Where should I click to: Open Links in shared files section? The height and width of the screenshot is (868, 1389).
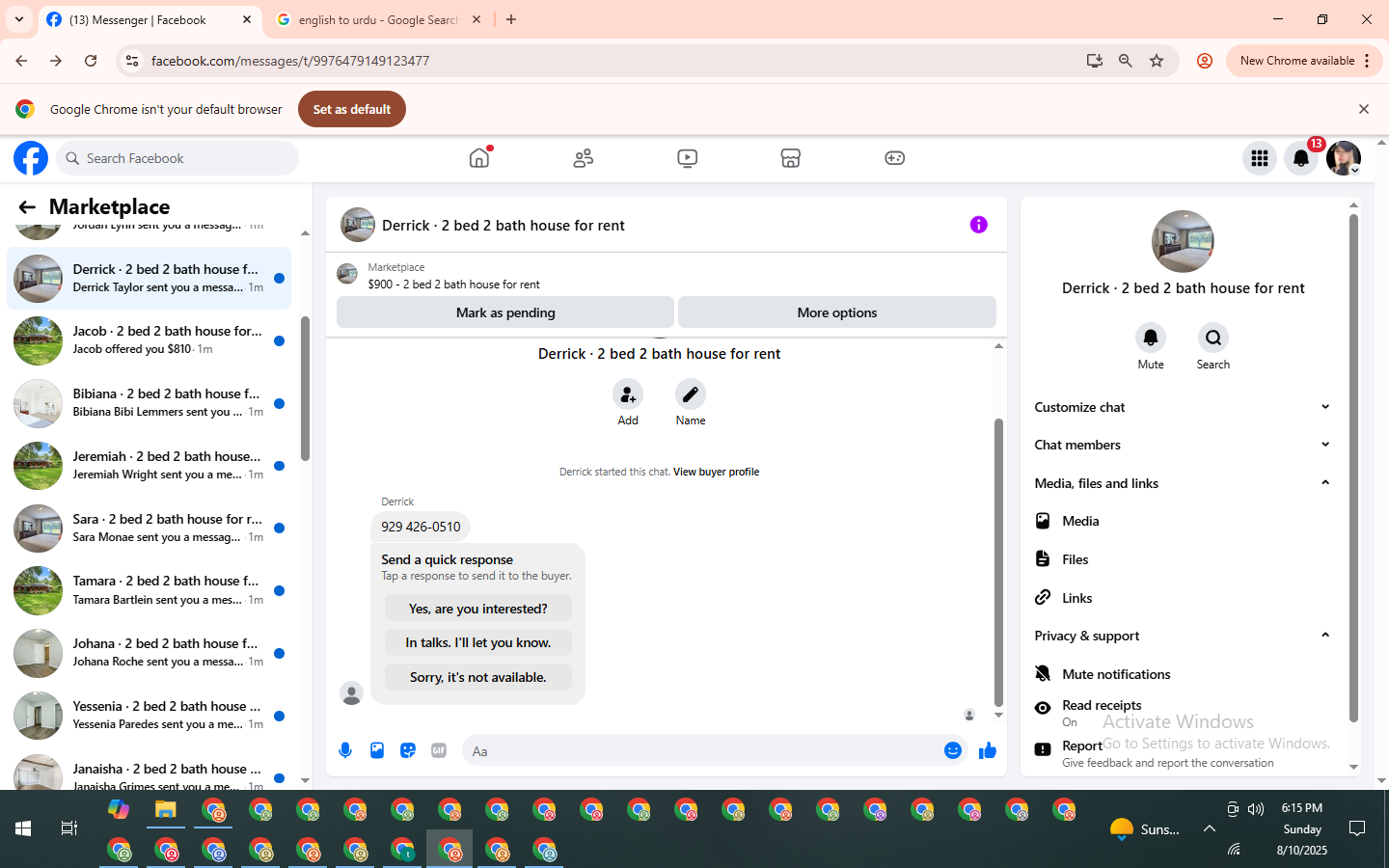pyautogui.click(x=1183, y=598)
